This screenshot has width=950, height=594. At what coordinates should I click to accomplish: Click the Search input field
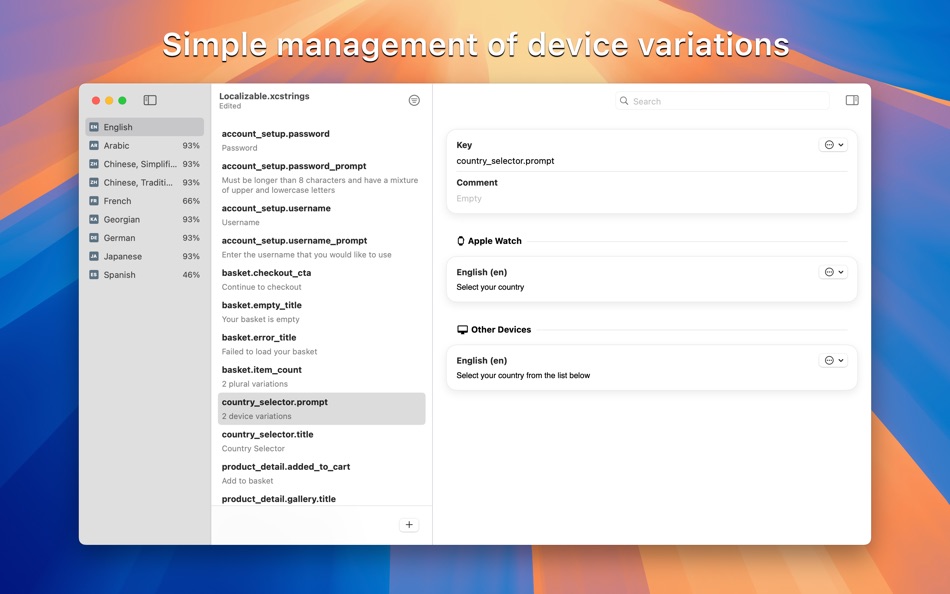click(722, 101)
